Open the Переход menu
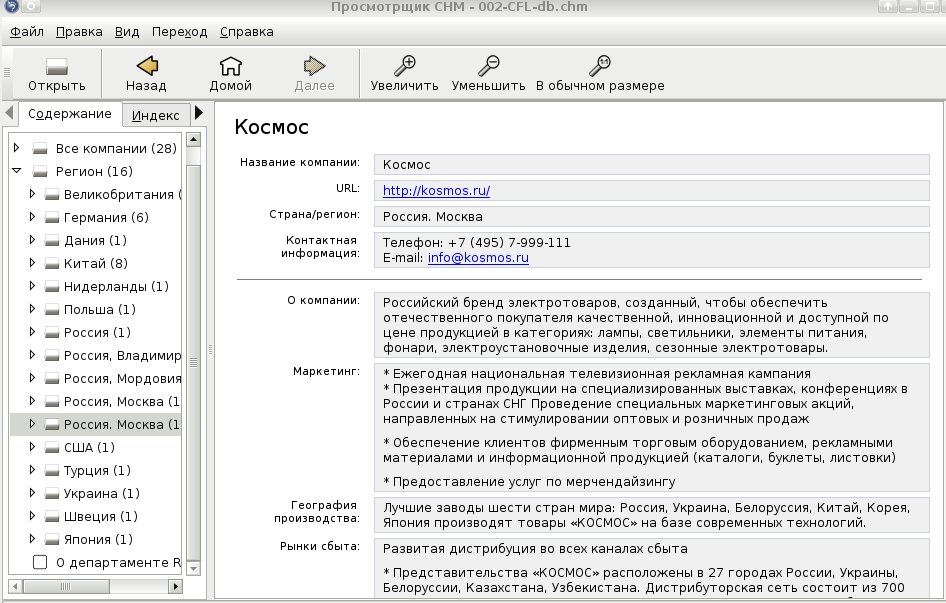The image size is (946, 603). click(179, 32)
